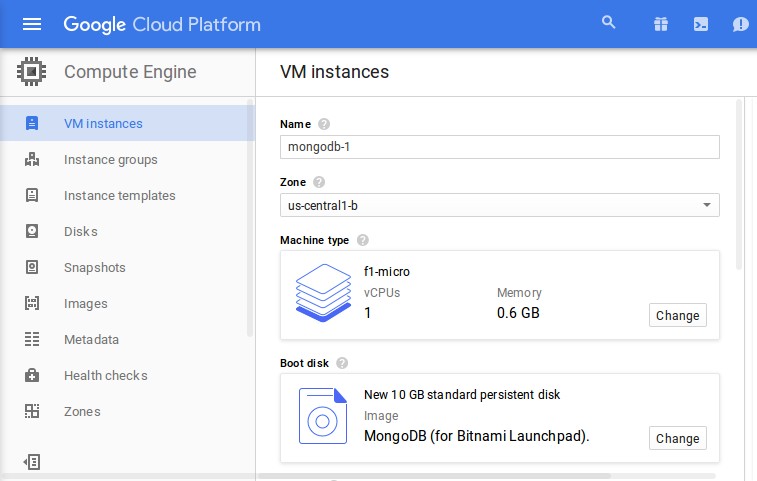Click the help icon beside Machine type
This screenshot has height=481, width=757.
click(363, 240)
